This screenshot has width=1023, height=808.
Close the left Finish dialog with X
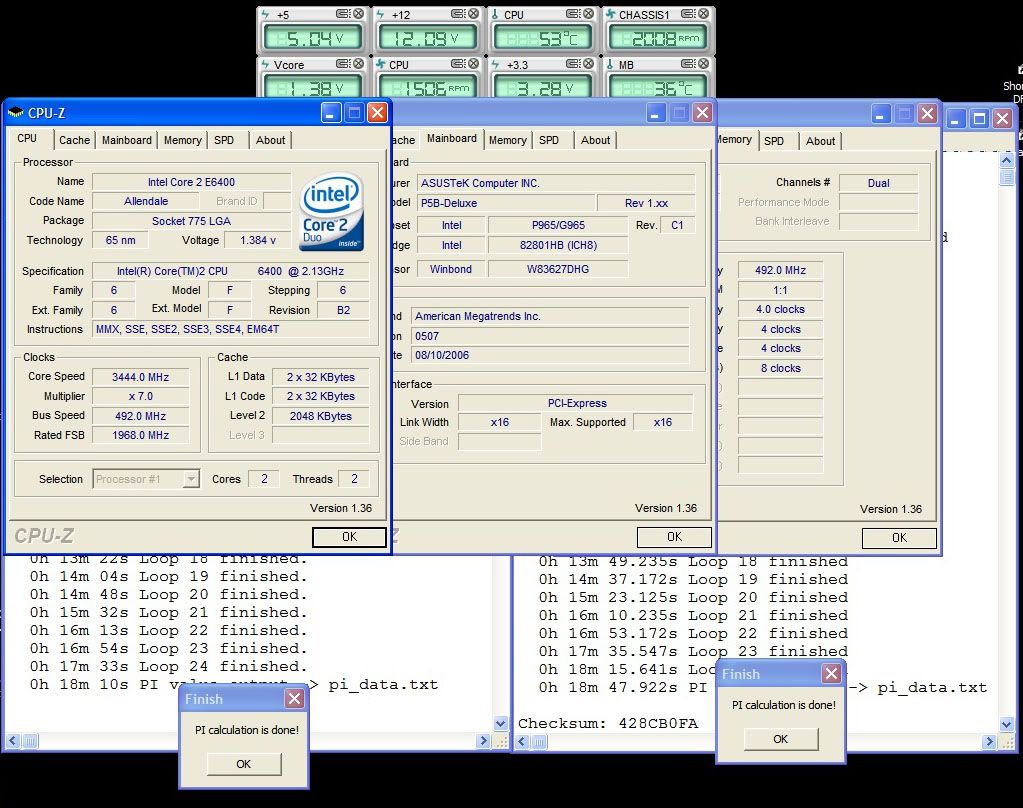click(x=295, y=699)
